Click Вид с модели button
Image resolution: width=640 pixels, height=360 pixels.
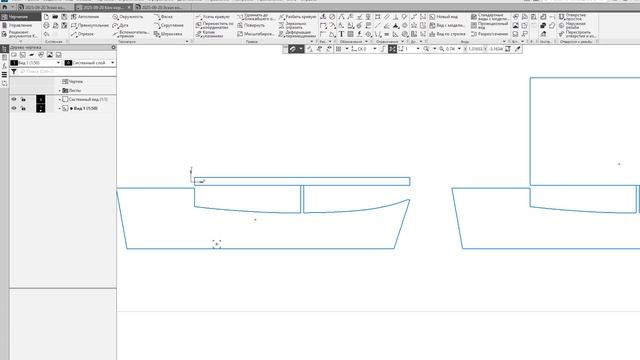click(447, 25)
